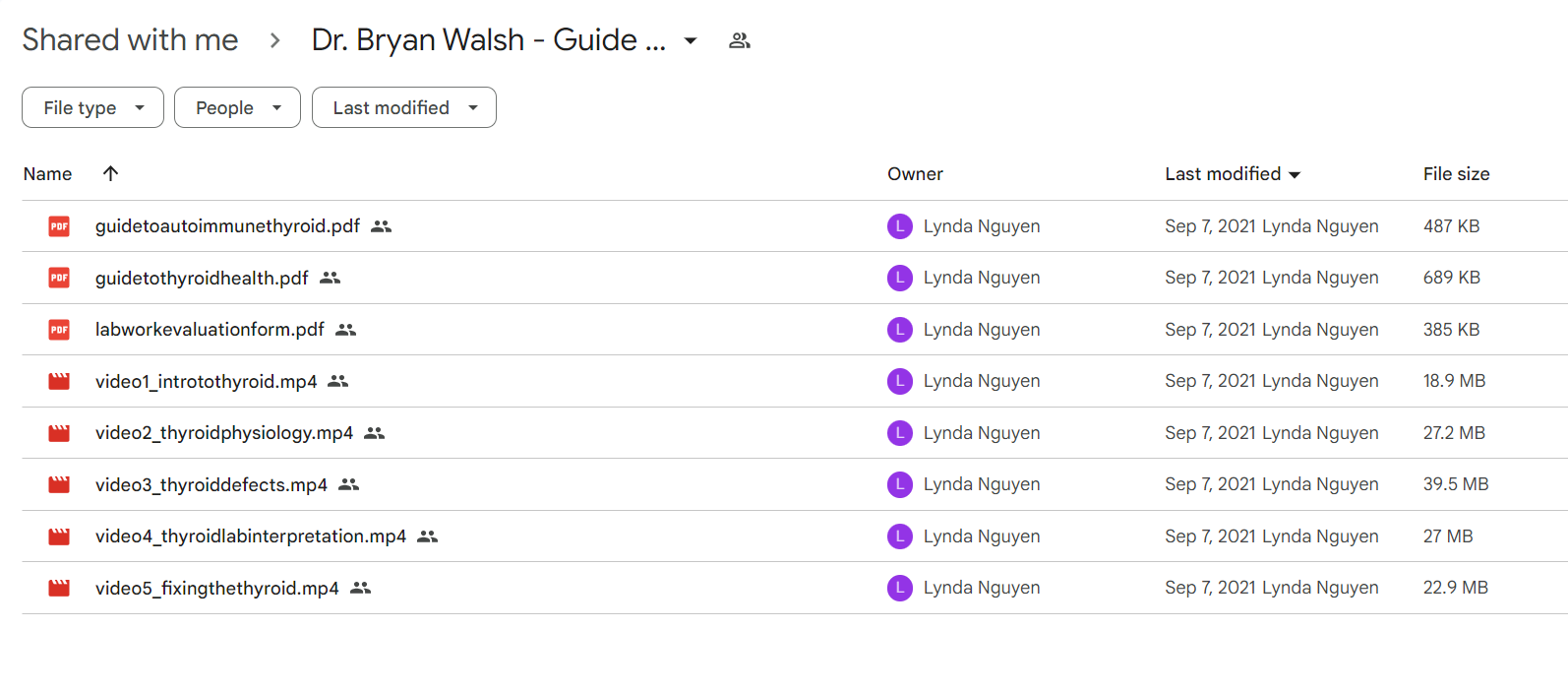Click shared people icon beside guidetothyroidhealth.pdf
Viewport: 1568px width, 693px height.
pyautogui.click(x=331, y=278)
